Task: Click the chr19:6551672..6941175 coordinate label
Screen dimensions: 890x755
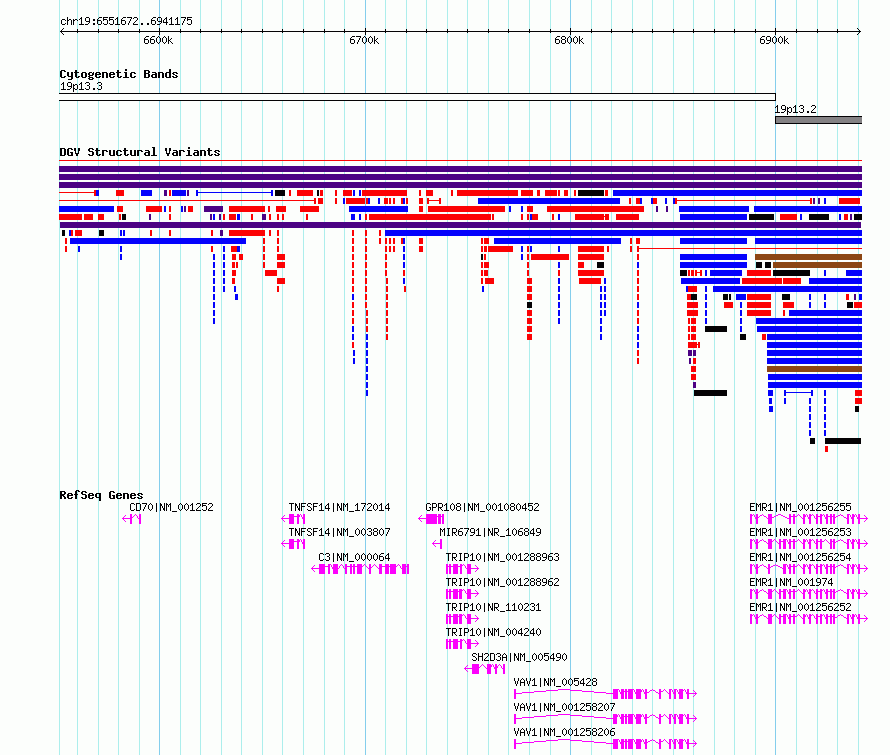Action: coord(126,21)
